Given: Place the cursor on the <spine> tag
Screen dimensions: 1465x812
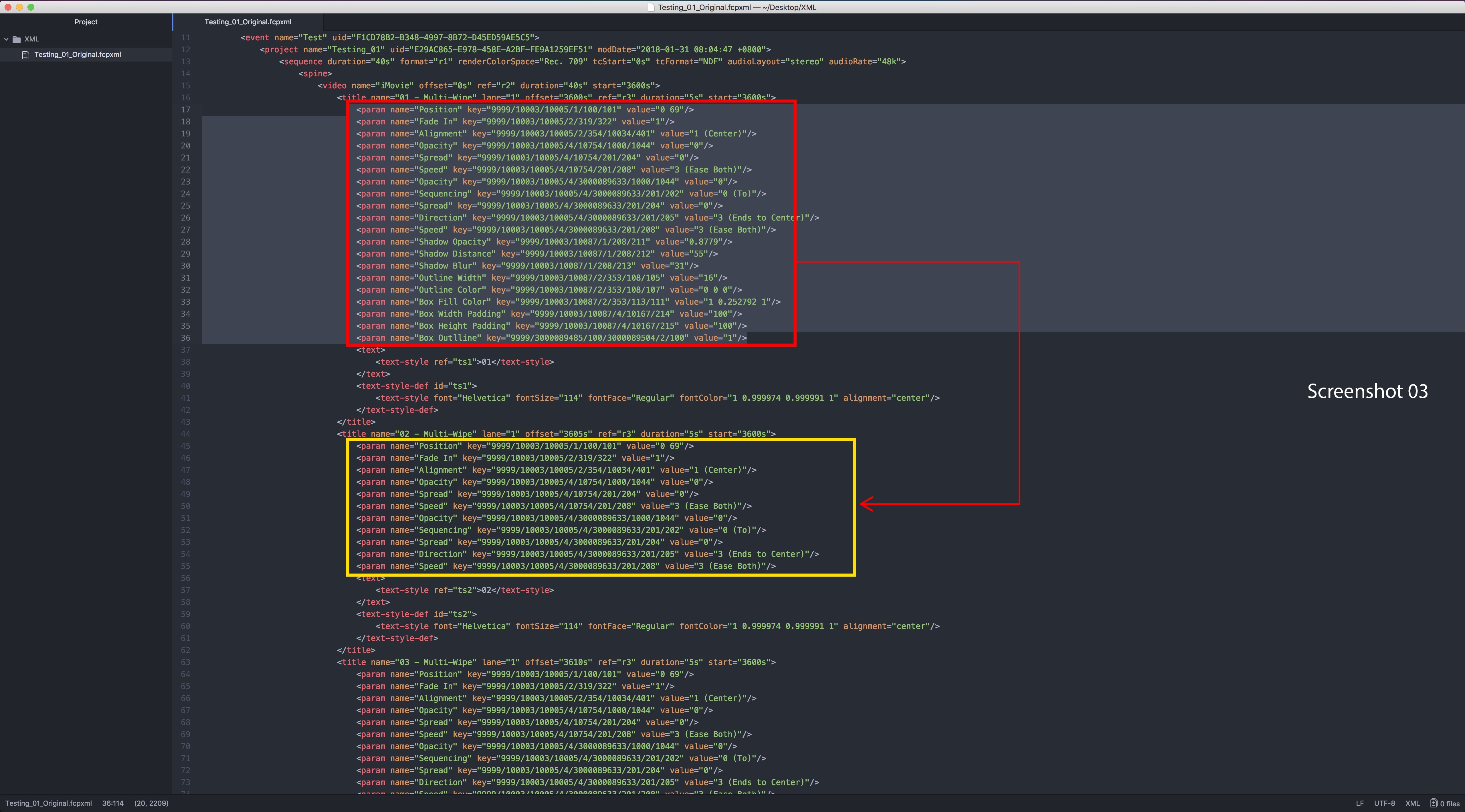Looking at the screenshot, I should coord(316,73).
